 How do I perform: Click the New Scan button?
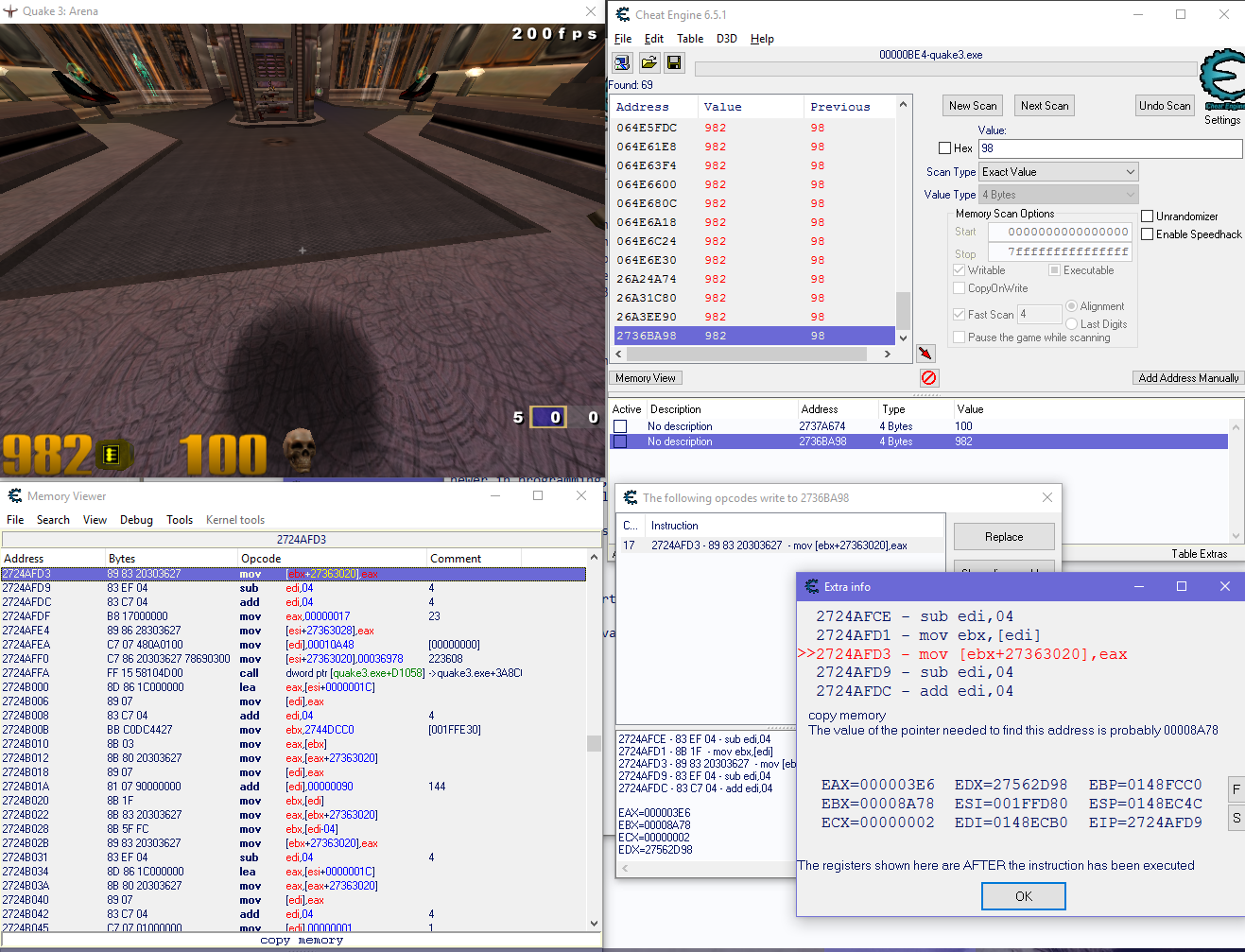(973, 106)
